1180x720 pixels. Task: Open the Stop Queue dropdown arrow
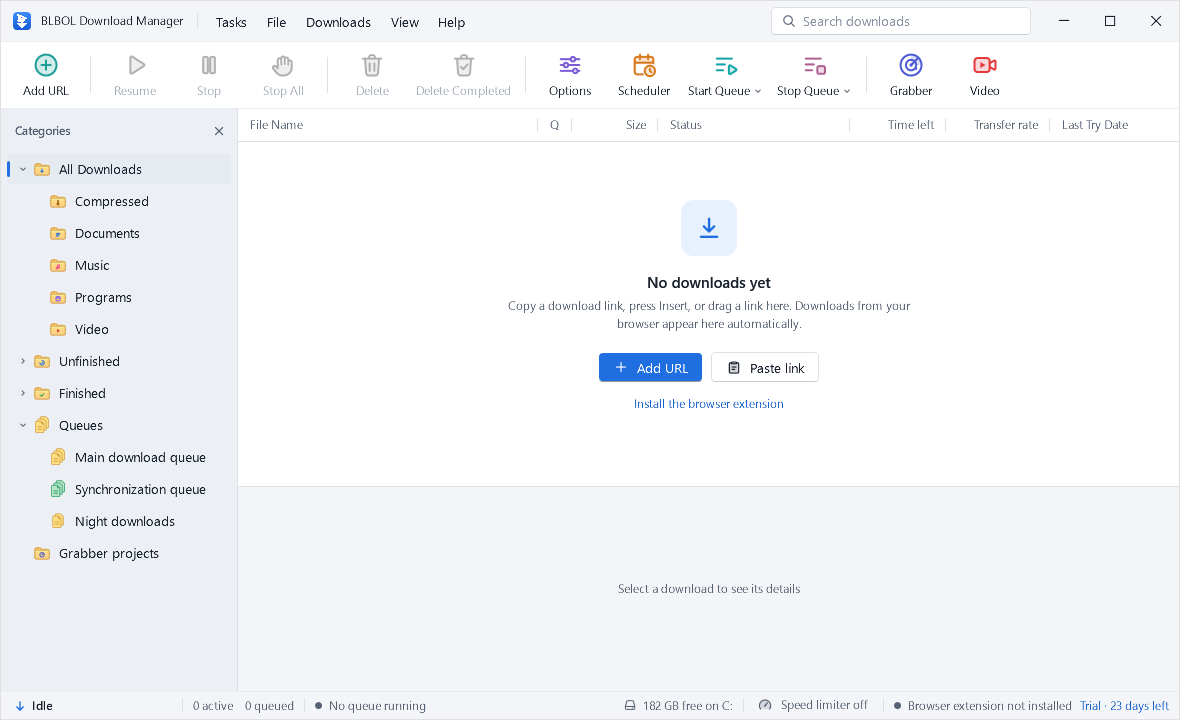coord(847,91)
